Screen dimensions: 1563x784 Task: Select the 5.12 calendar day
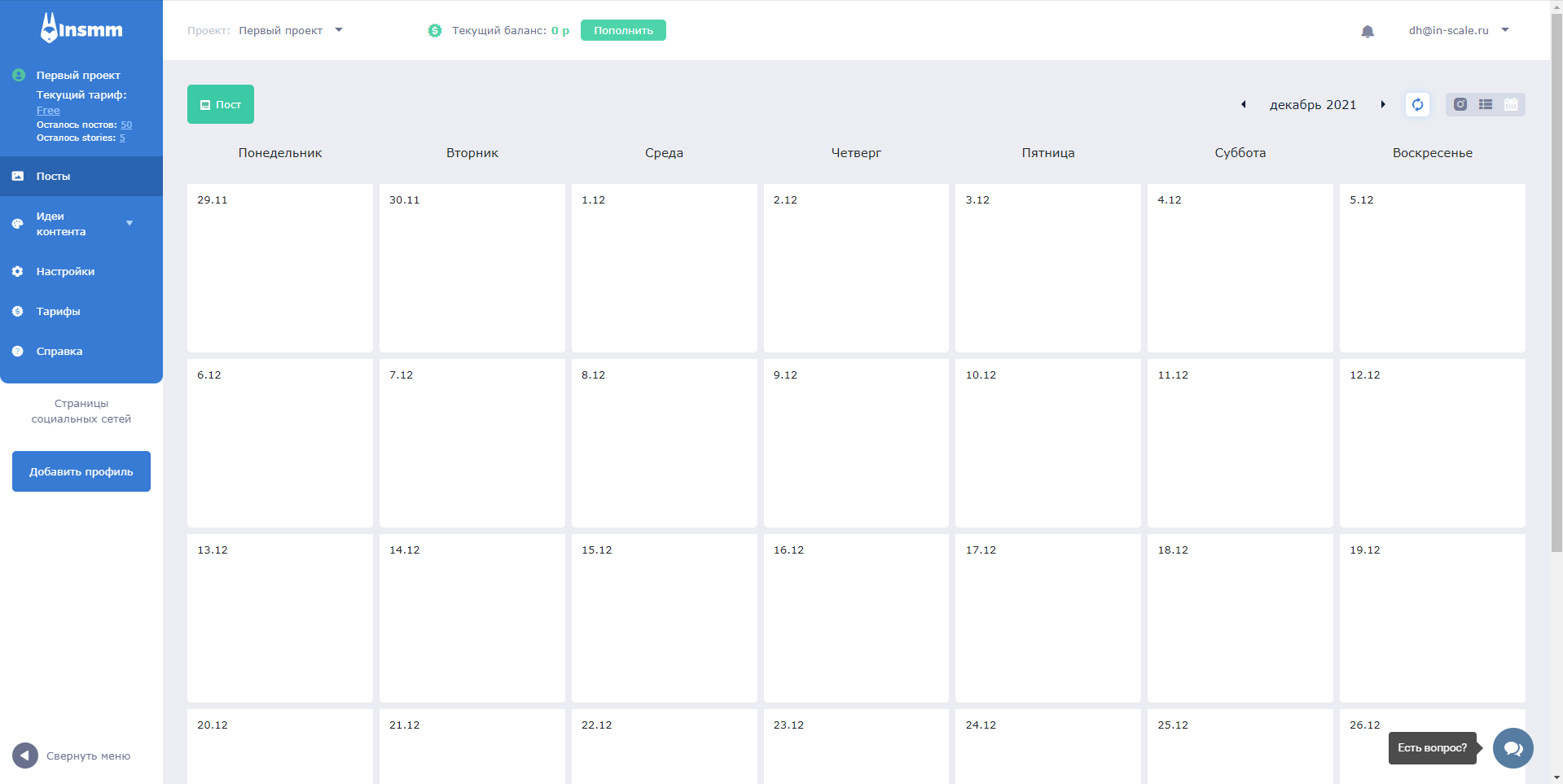tap(1433, 268)
